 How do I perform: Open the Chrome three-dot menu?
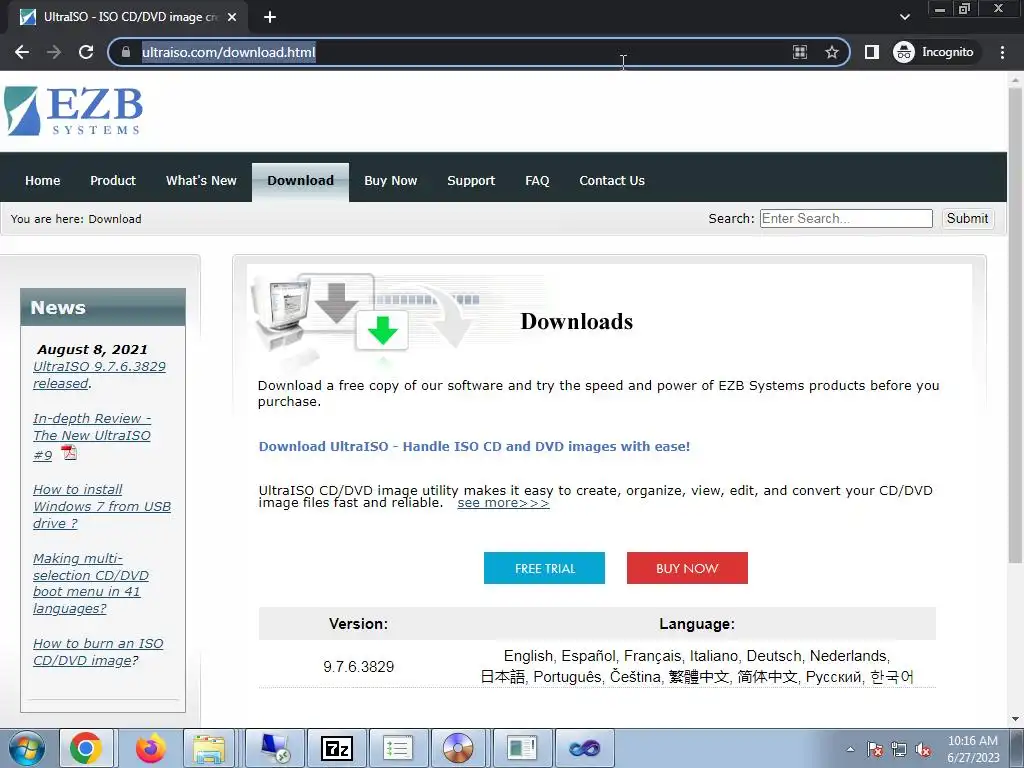click(x=1002, y=52)
